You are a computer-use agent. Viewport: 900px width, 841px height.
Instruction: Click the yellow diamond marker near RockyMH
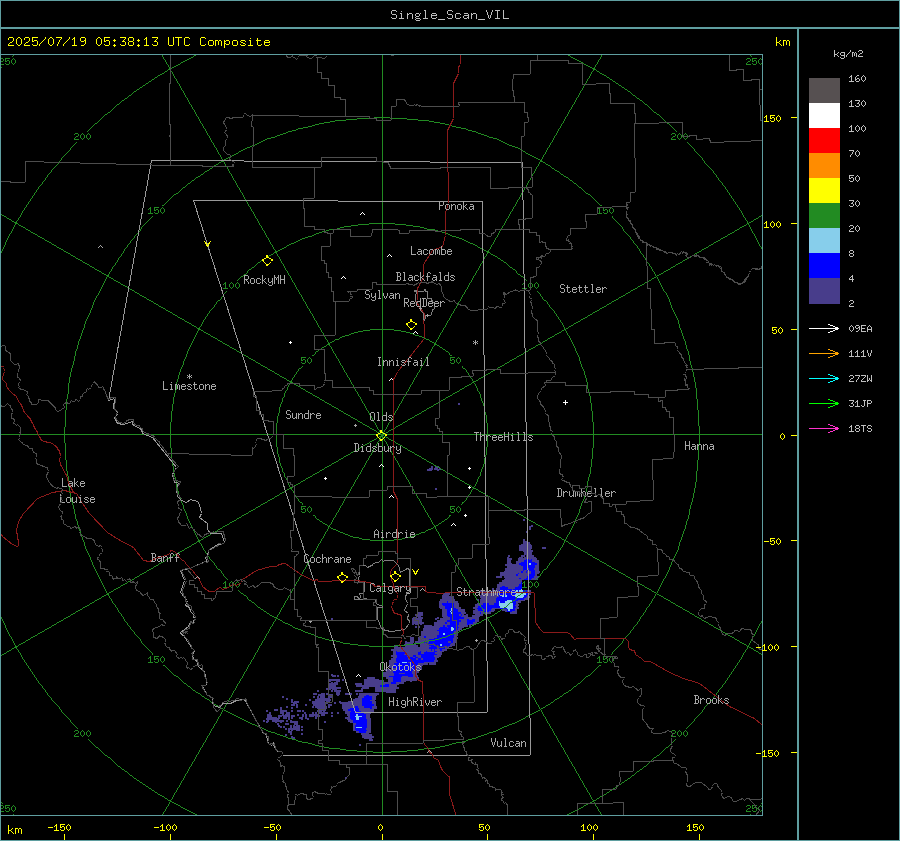[x=267, y=261]
